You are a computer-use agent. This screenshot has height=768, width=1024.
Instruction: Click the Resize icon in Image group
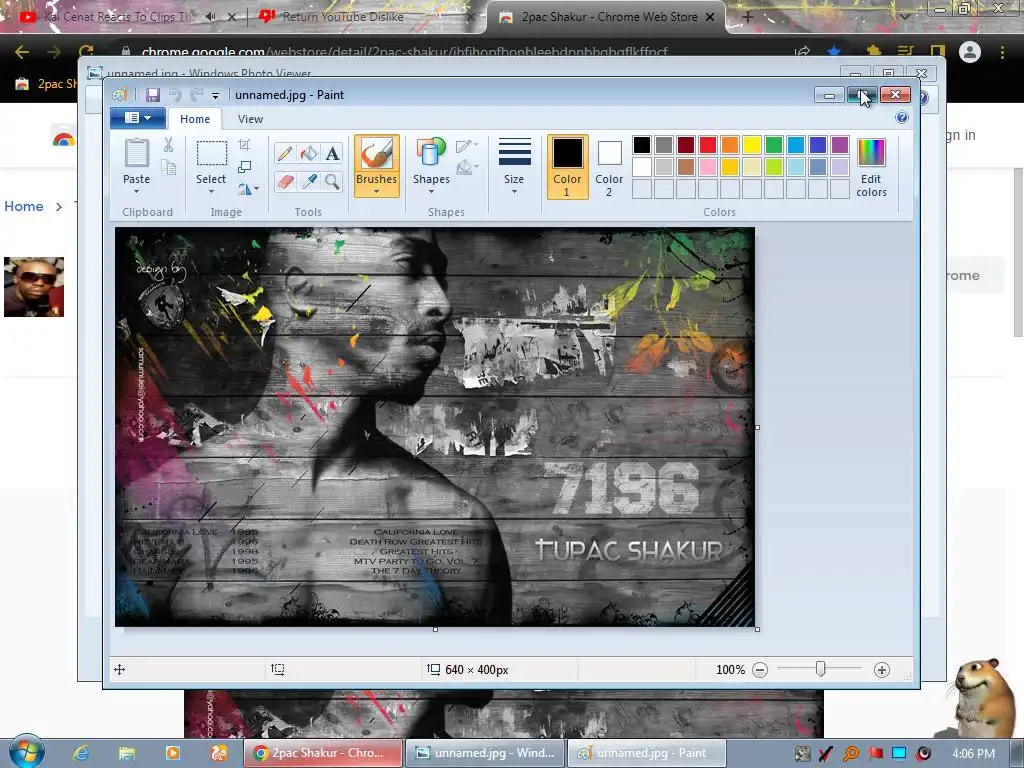pyautogui.click(x=244, y=167)
